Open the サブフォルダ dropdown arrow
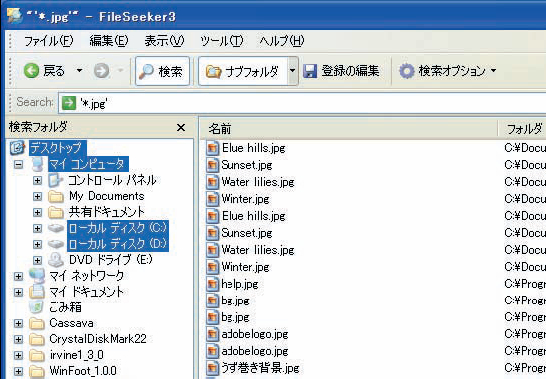 [x=292, y=71]
